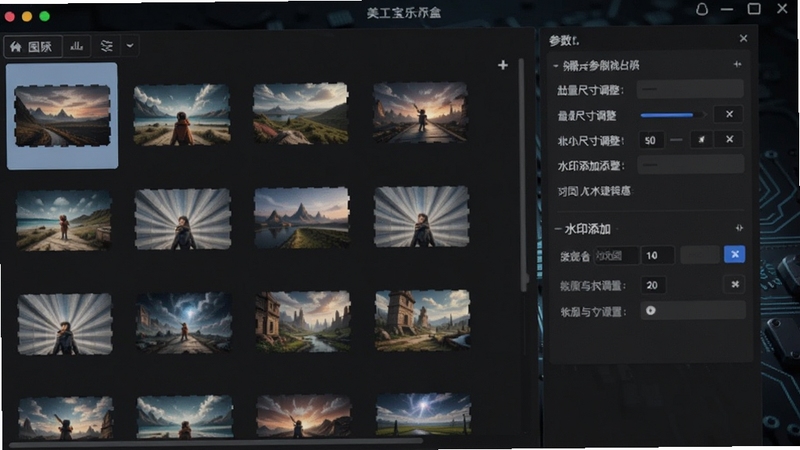Select row three first radial rays thumbnail
Image resolution: width=800 pixels, height=450 pixels.
click(65, 324)
